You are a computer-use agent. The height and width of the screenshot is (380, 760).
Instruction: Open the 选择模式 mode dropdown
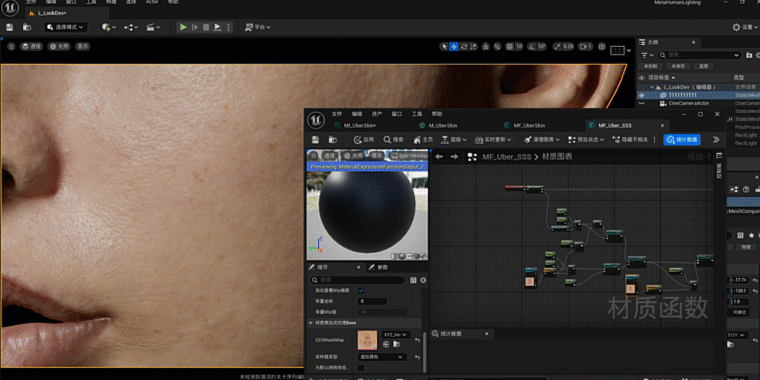66,27
